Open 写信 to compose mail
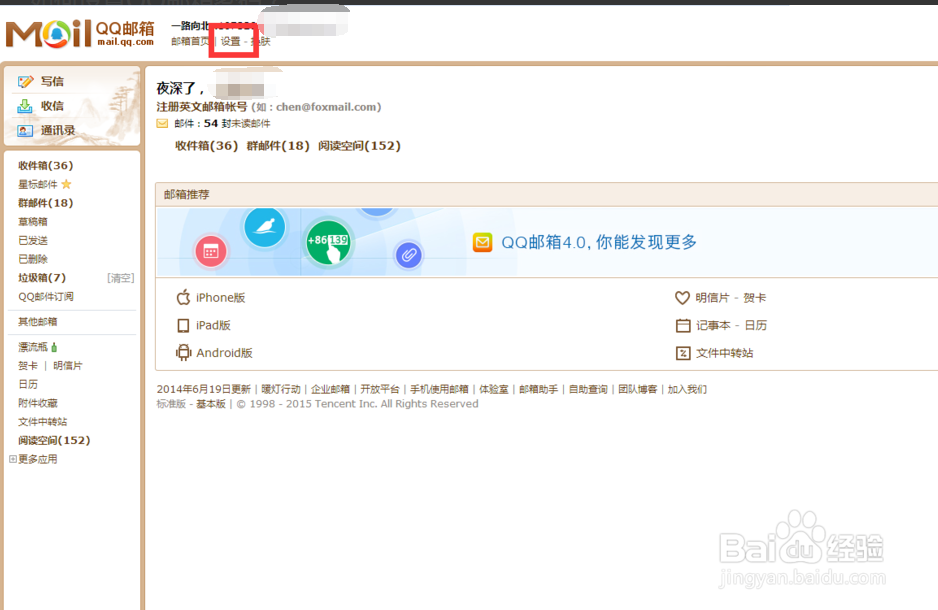Image resolution: width=938 pixels, height=610 pixels. coord(52,81)
